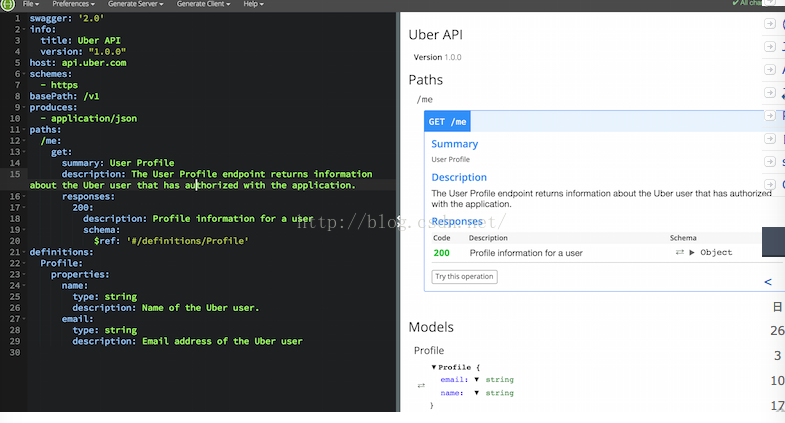Click the Schema column header
785x423 pixels.
click(x=683, y=238)
